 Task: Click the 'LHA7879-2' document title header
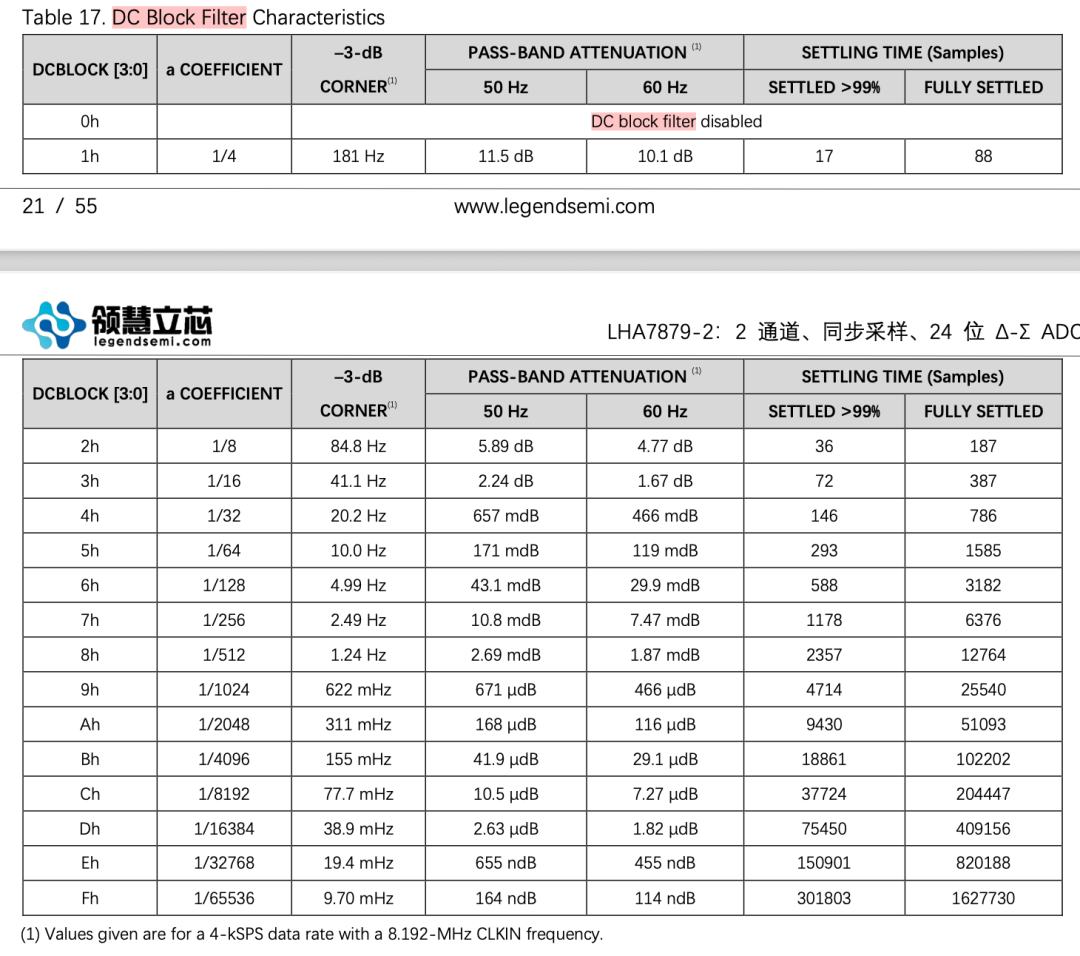[x=843, y=331]
